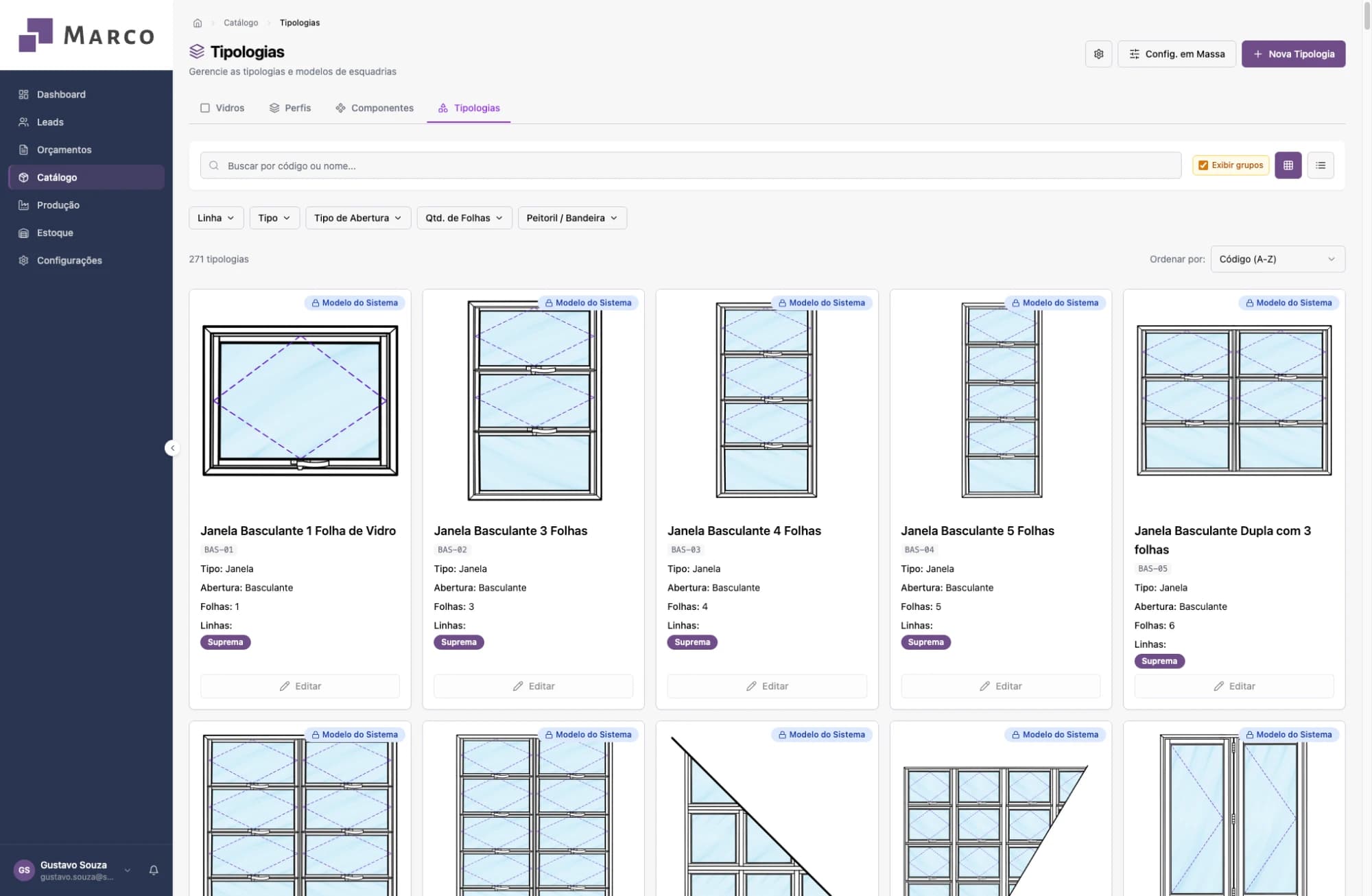The image size is (1372, 896).
Task: Open the Peitoril / Bandeira filter
Action: coord(572,218)
